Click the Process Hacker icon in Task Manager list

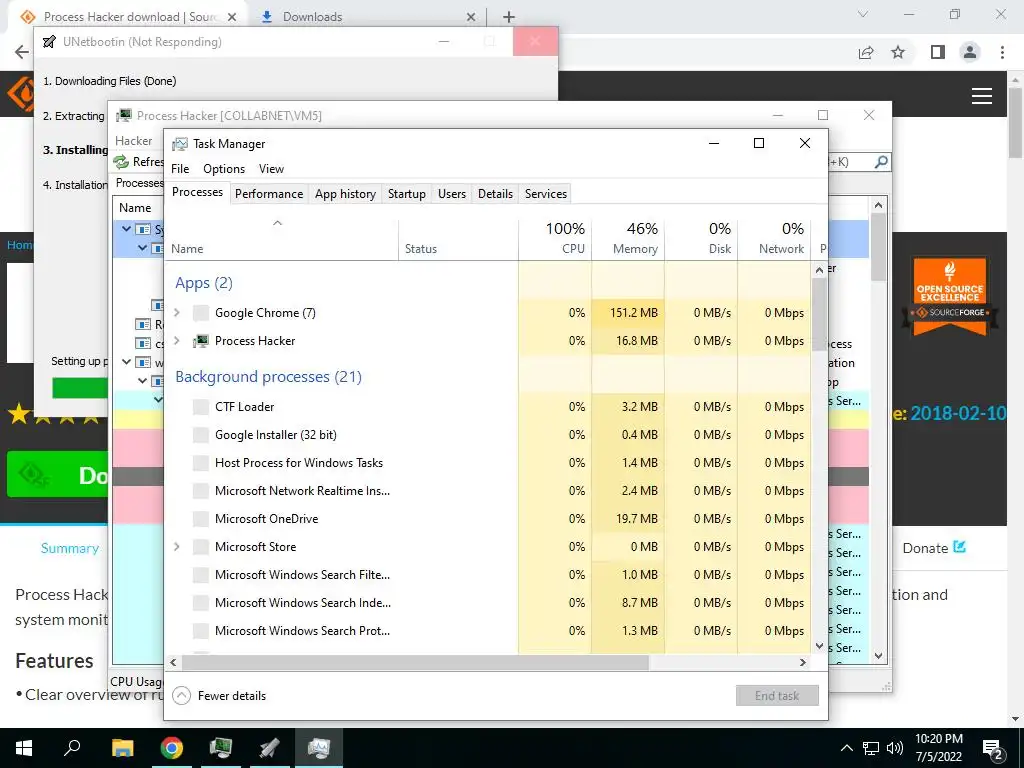tap(201, 341)
